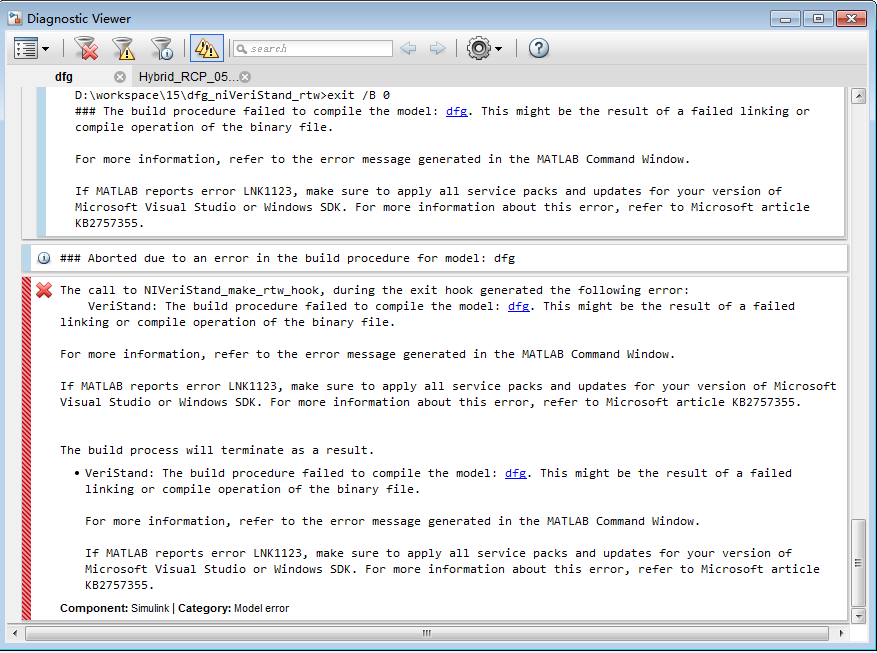The height and width of the screenshot is (653, 877).
Task: Toggle group similar warnings button
Action: [x=206, y=48]
